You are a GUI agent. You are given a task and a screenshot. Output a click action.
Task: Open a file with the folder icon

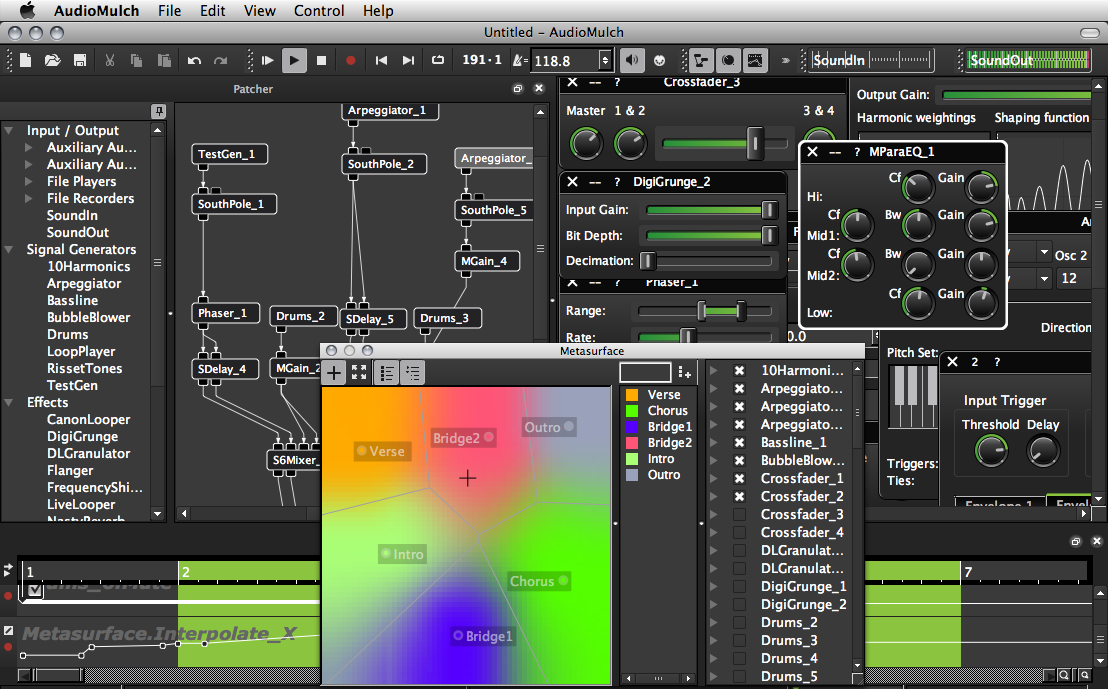[x=53, y=60]
